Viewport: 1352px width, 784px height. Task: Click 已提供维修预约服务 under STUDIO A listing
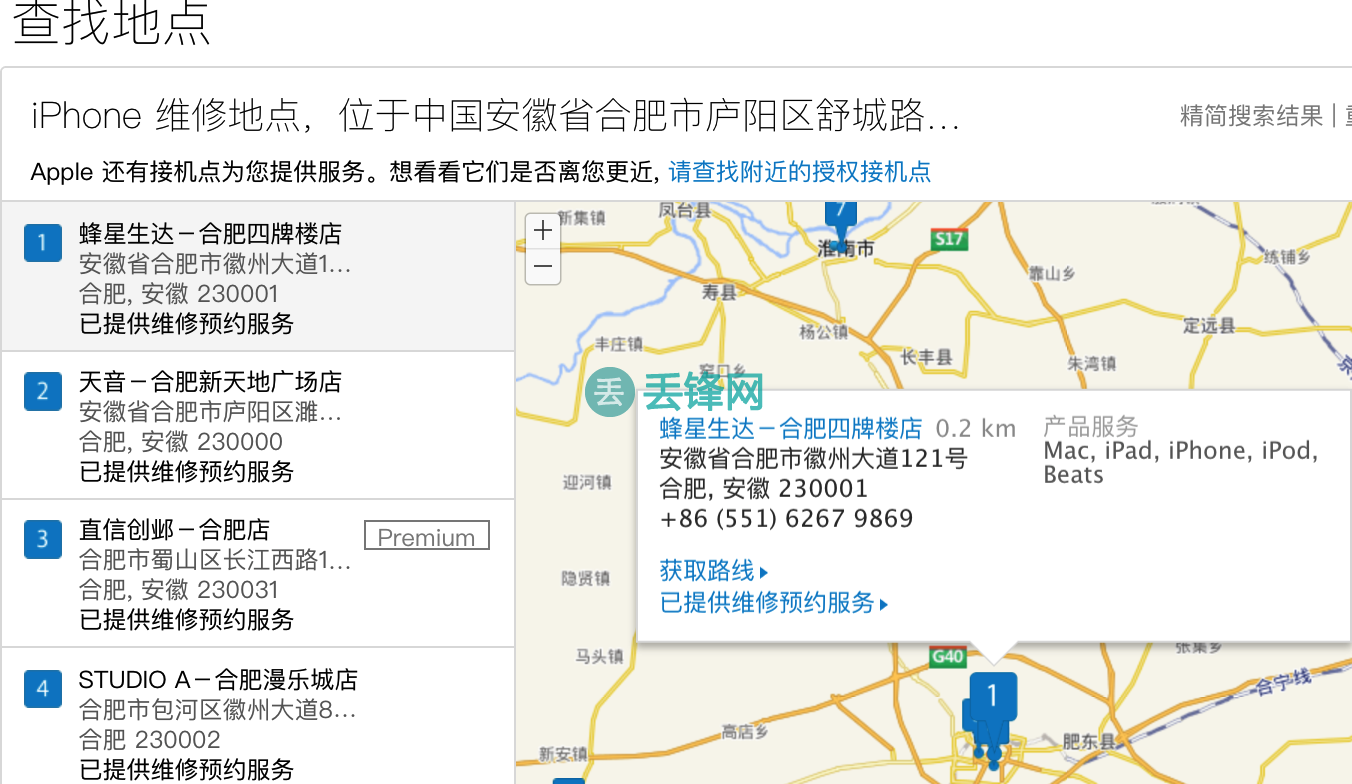pos(186,769)
